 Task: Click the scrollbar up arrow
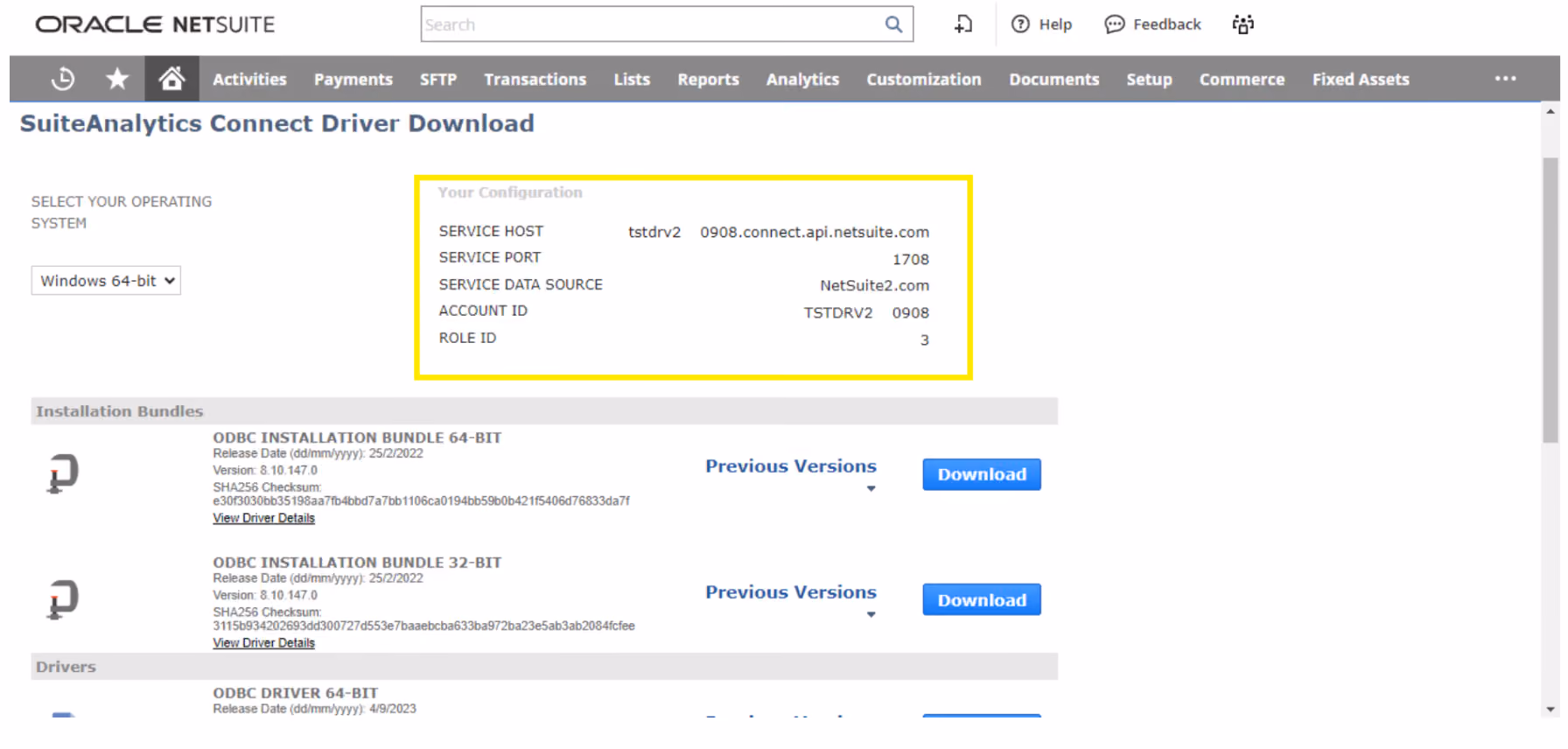click(1550, 111)
